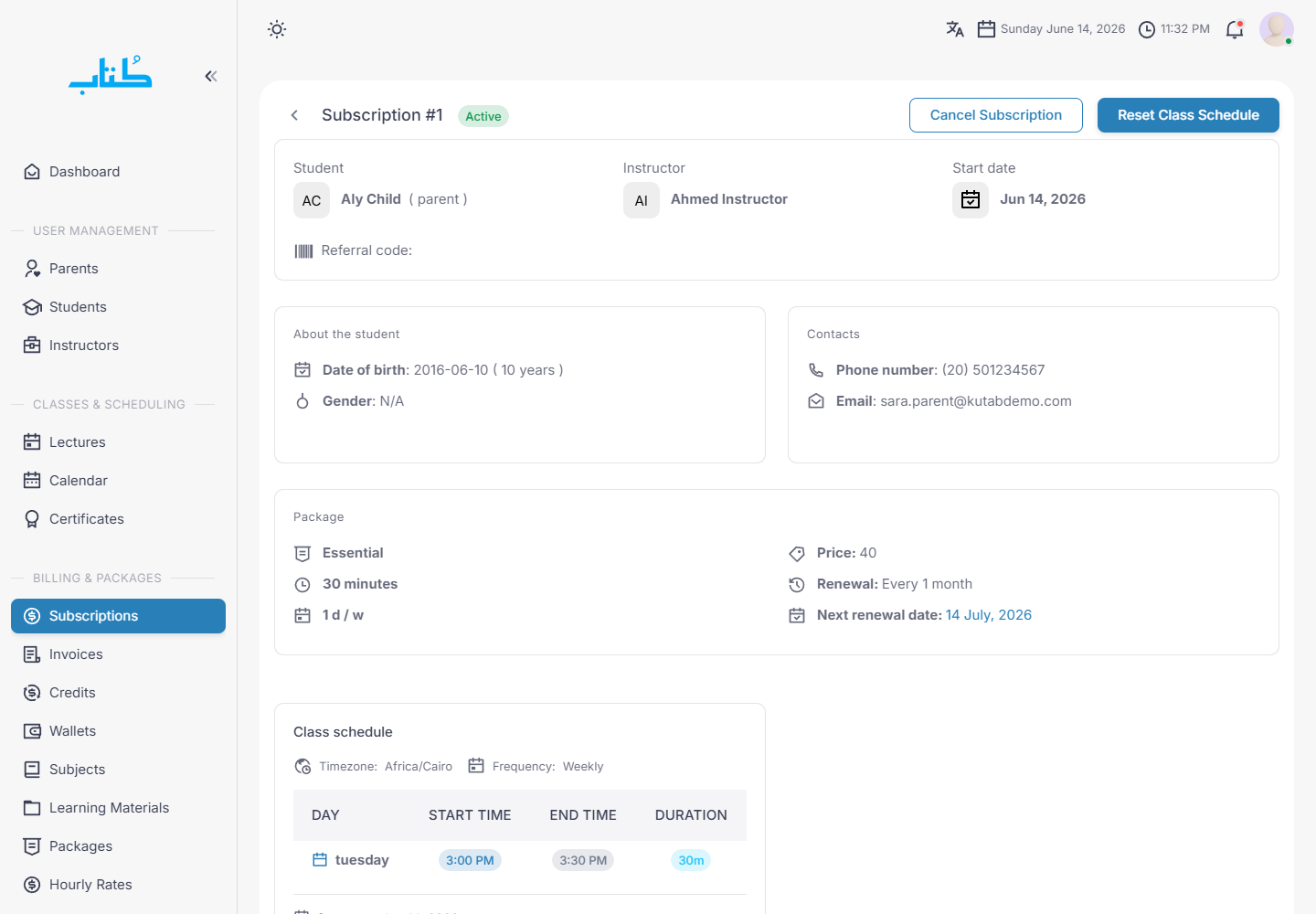The width and height of the screenshot is (1316, 914).
Task: Collapse the sidebar with double chevron
Action: (x=211, y=76)
